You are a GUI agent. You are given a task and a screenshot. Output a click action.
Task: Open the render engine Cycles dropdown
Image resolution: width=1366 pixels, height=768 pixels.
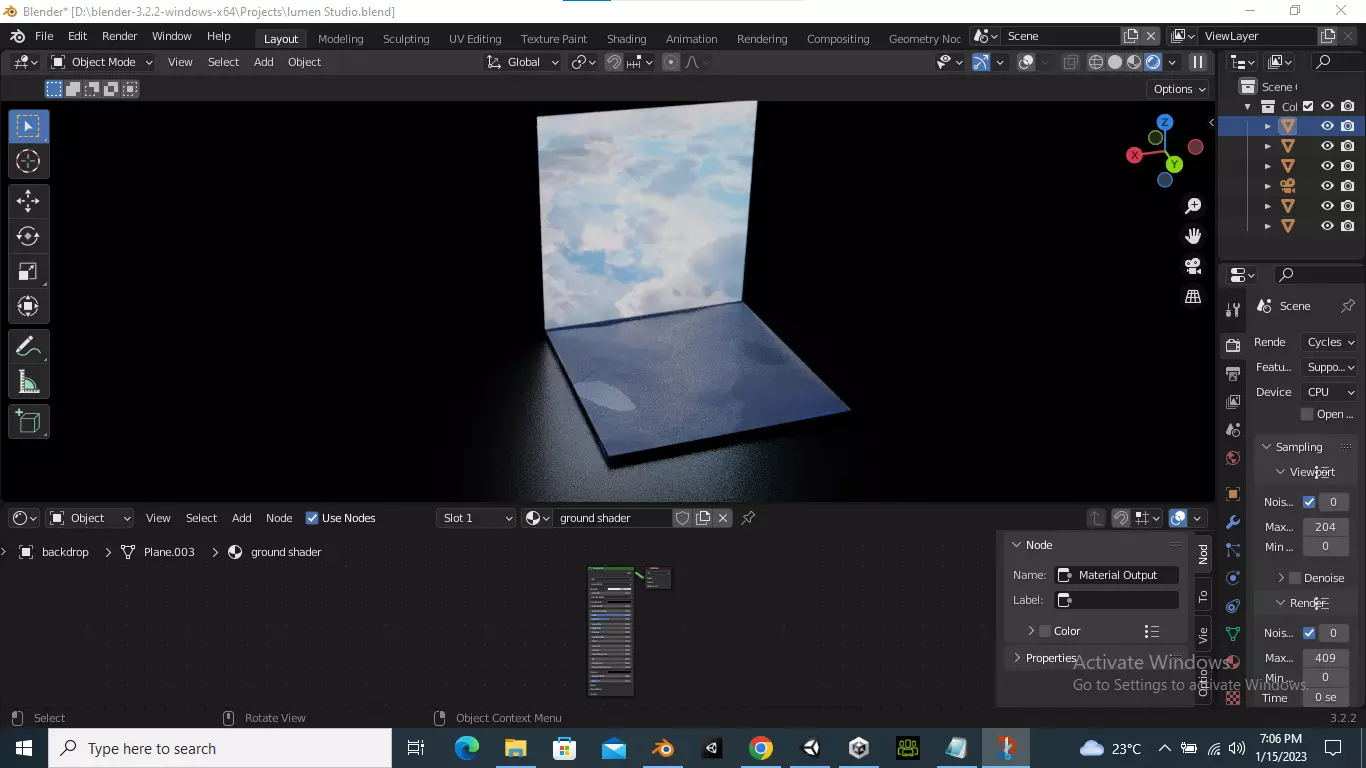click(1330, 342)
